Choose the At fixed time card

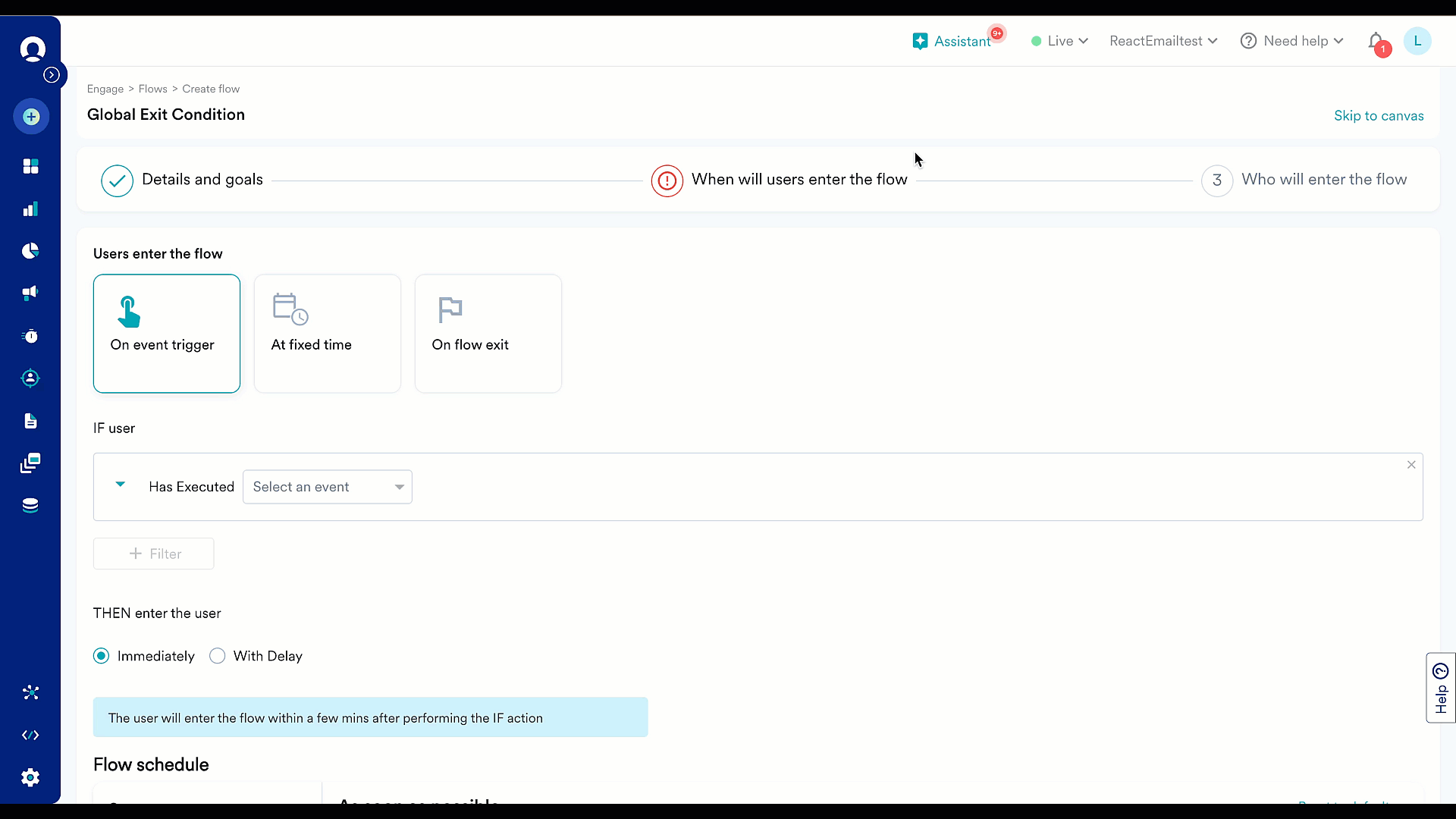coord(327,334)
